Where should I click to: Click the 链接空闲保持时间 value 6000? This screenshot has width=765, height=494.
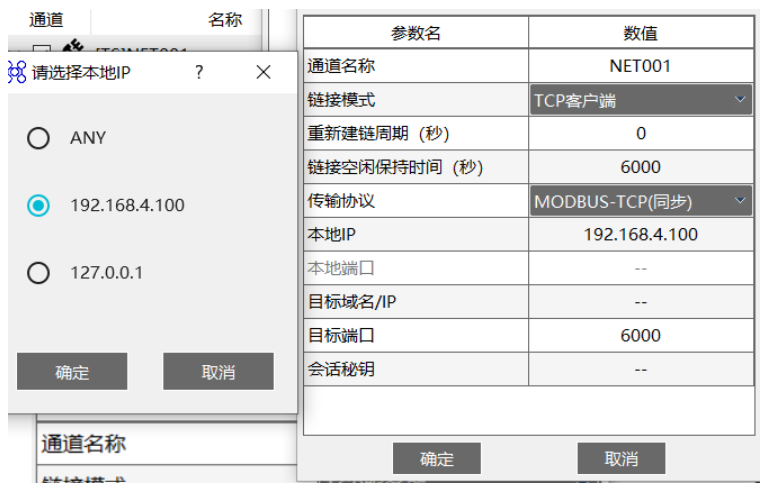click(641, 167)
